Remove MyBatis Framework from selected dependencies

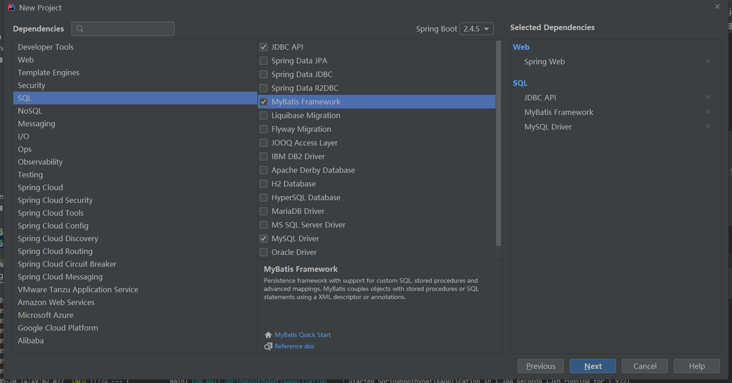(x=708, y=112)
